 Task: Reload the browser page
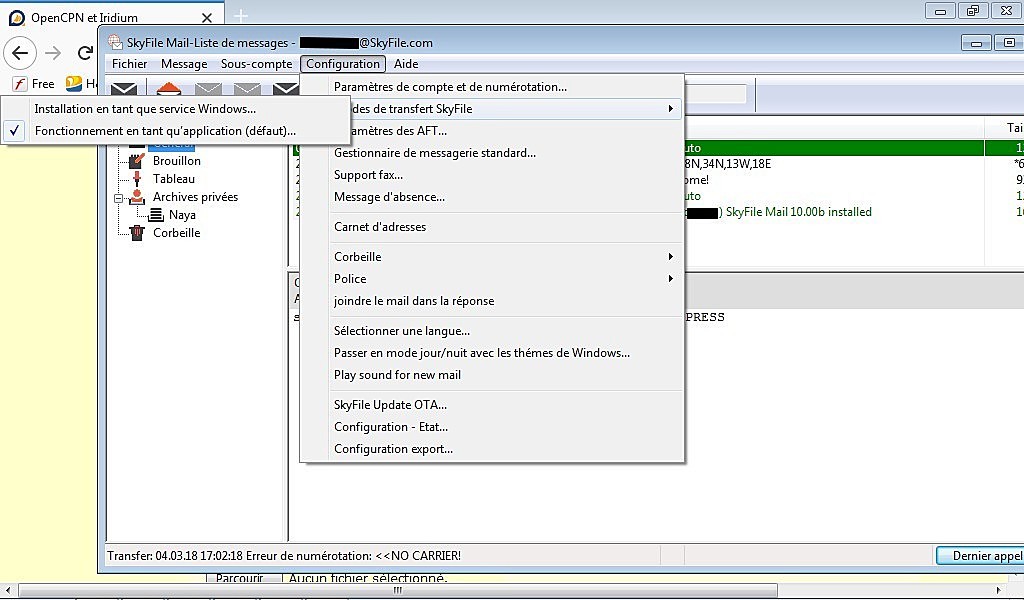85,53
